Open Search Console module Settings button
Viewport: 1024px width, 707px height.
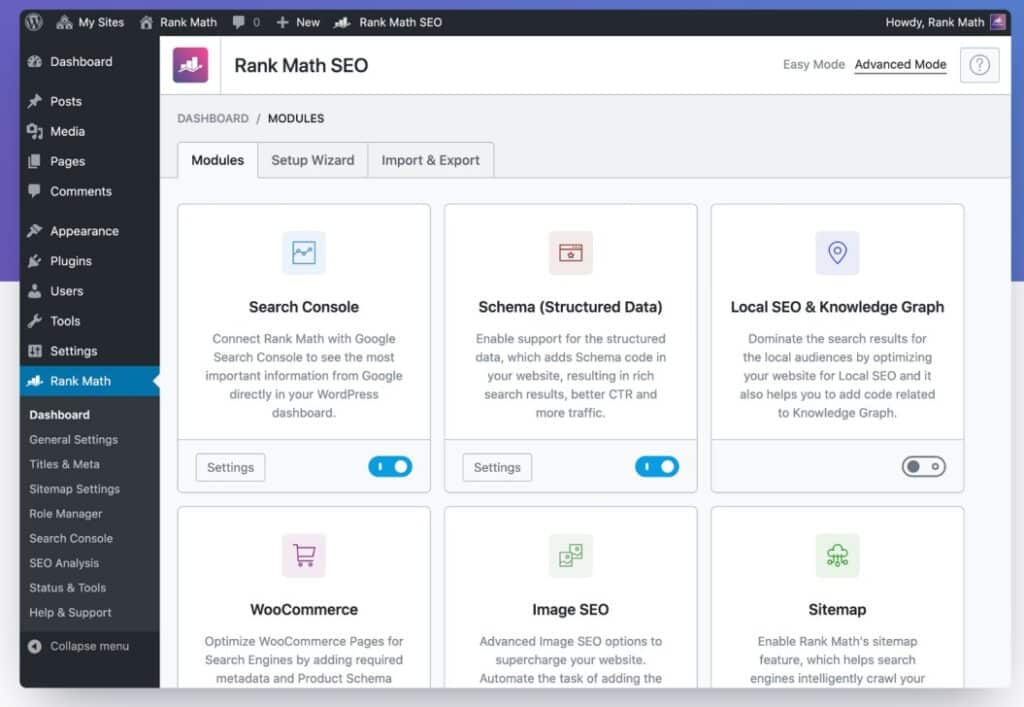coord(230,467)
